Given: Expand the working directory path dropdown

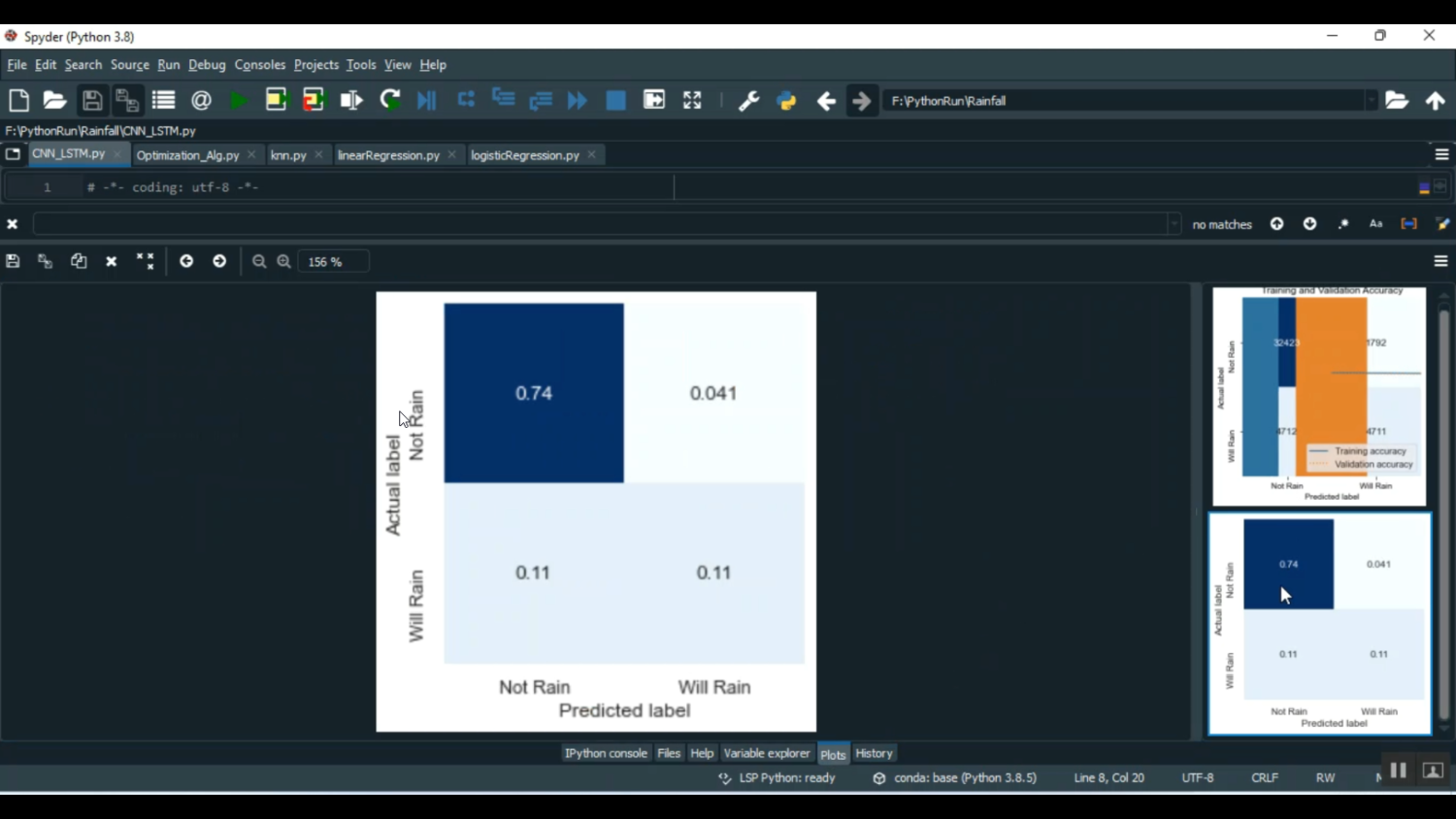Looking at the screenshot, I should tap(1371, 101).
